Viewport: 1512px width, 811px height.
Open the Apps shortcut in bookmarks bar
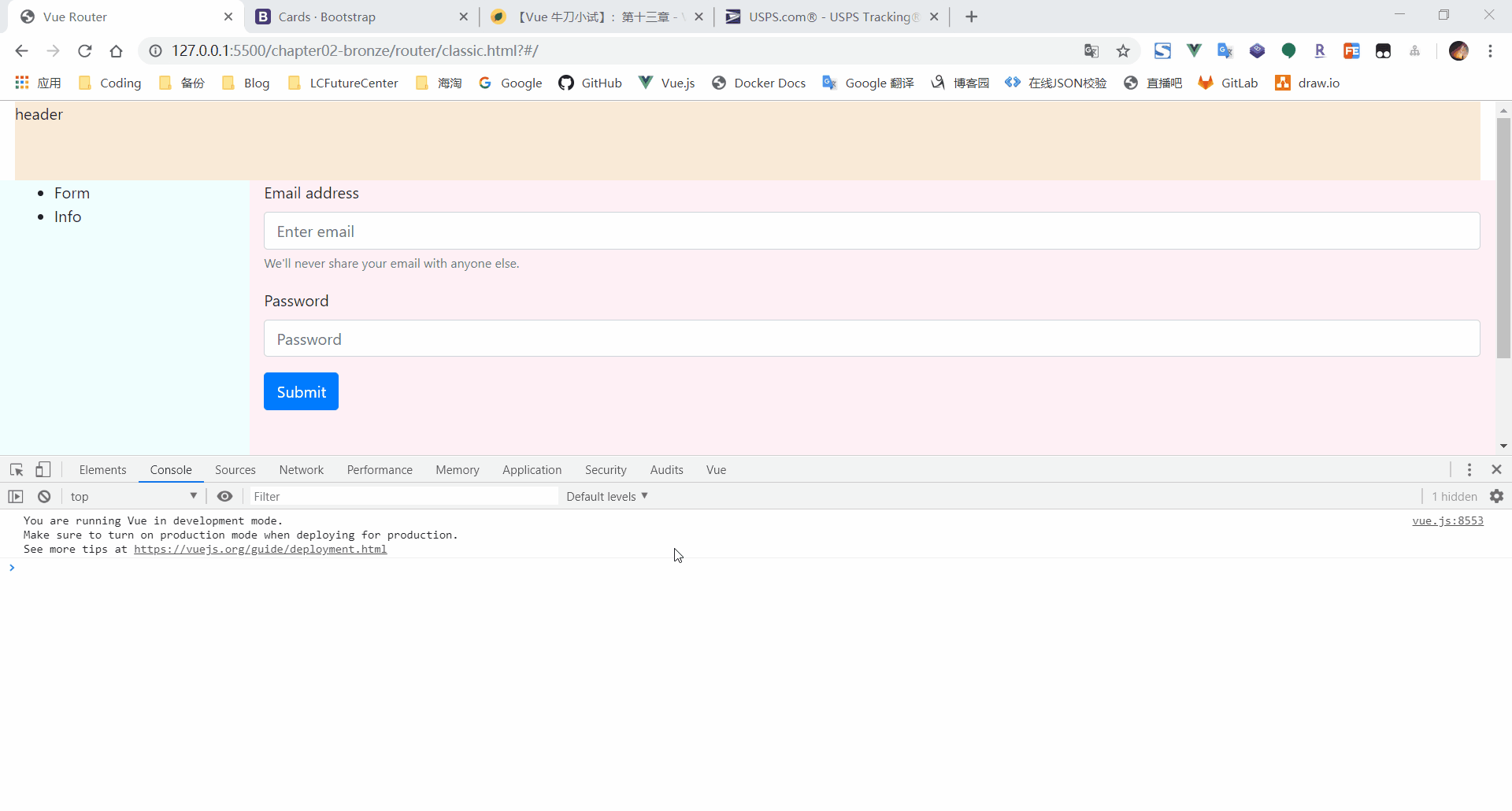[x=38, y=83]
